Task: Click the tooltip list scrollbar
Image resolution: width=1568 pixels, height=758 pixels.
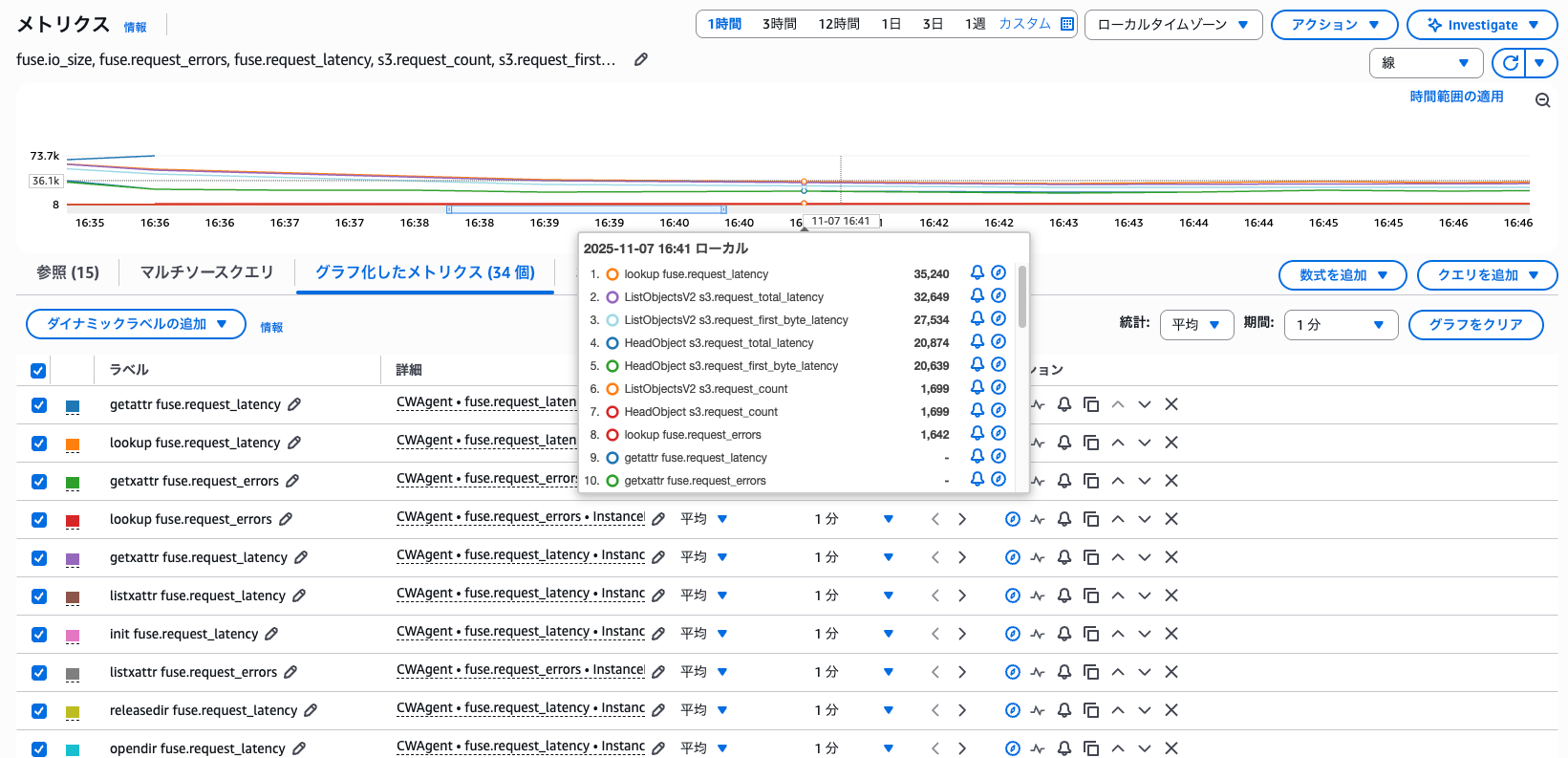Action: coord(1022,297)
